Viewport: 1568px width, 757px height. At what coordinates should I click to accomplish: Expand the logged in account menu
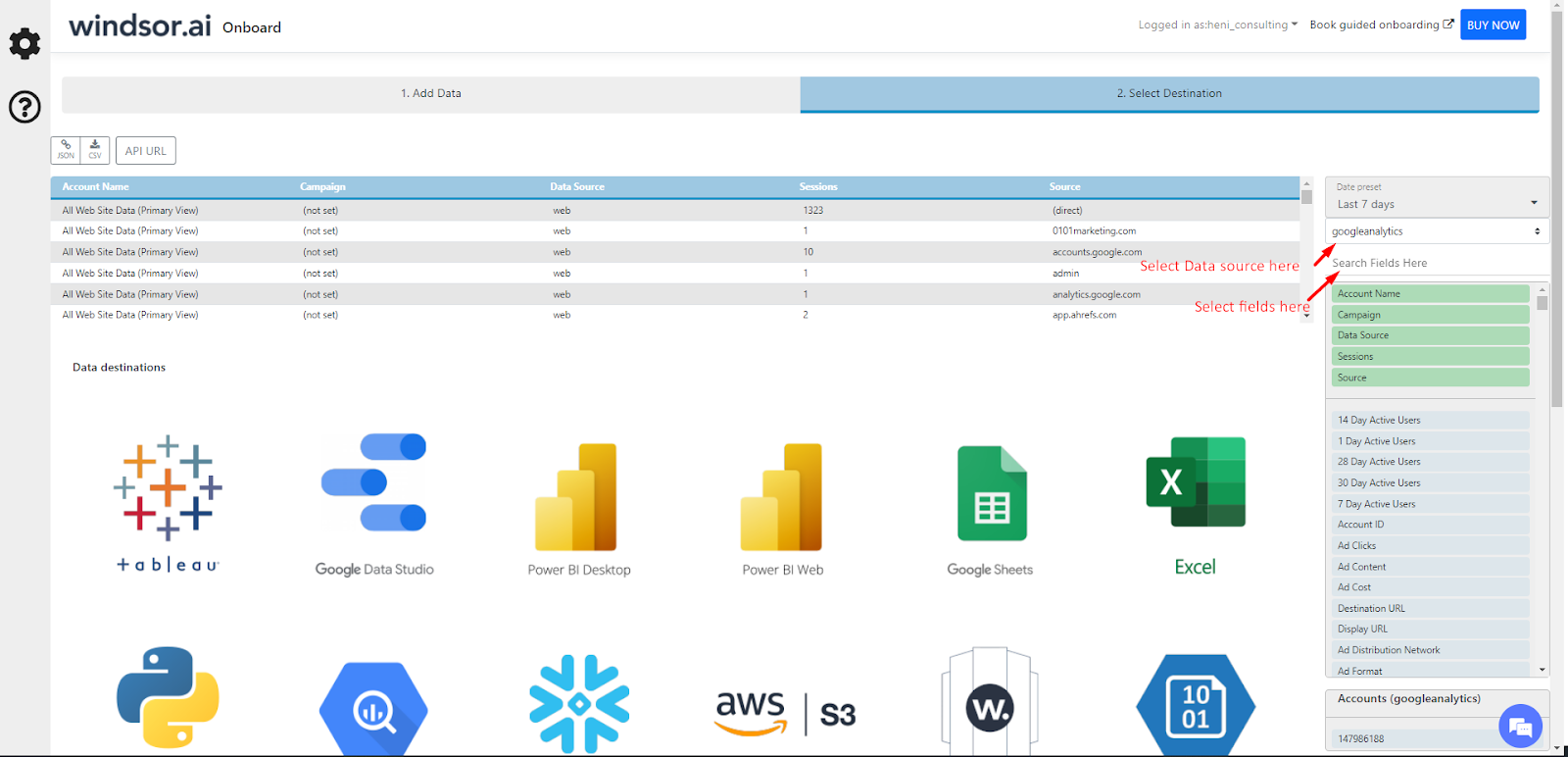[x=1217, y=25]
